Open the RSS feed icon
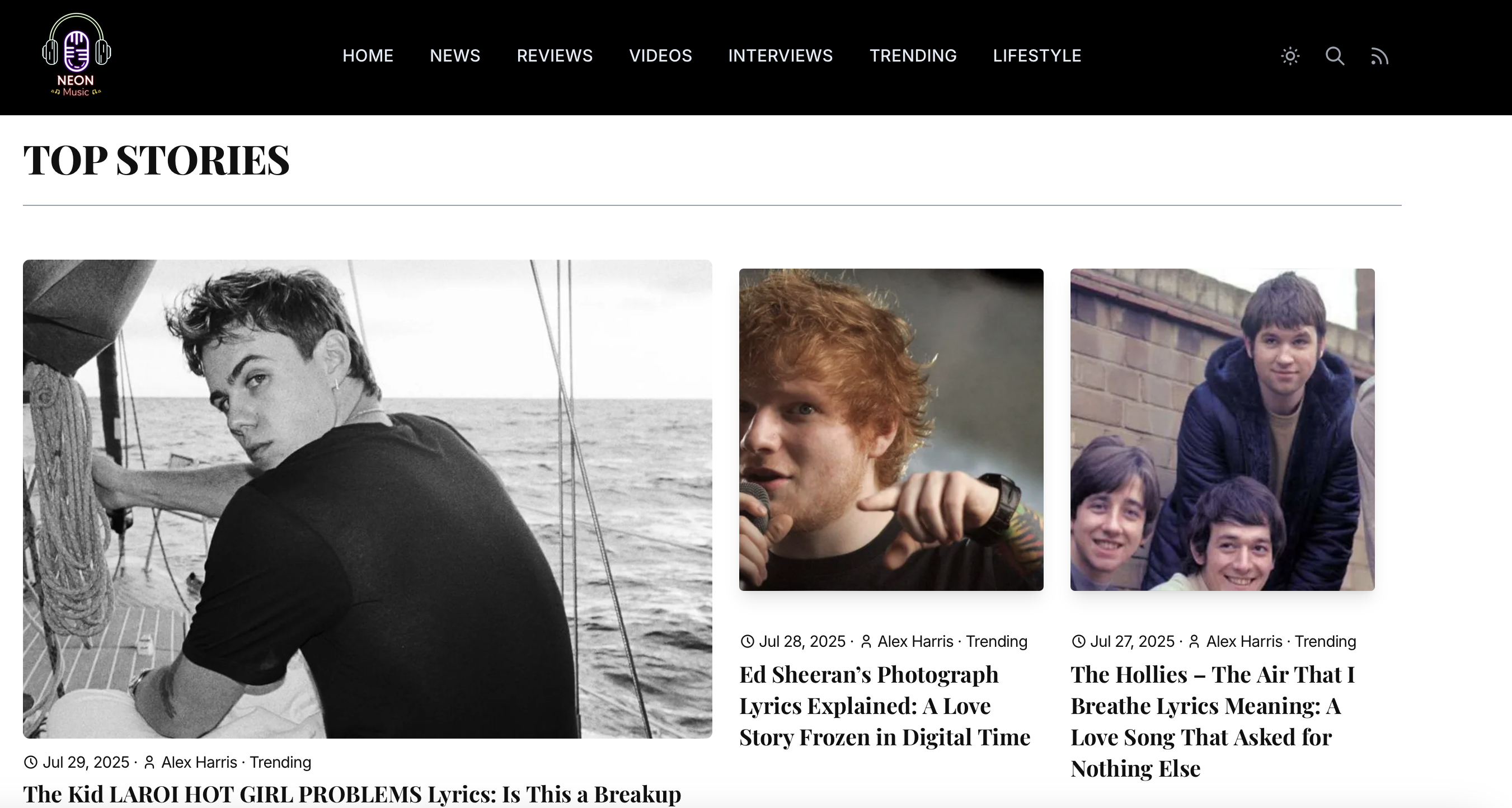This screenshot has width=1512, height=808. [1379, 57]
